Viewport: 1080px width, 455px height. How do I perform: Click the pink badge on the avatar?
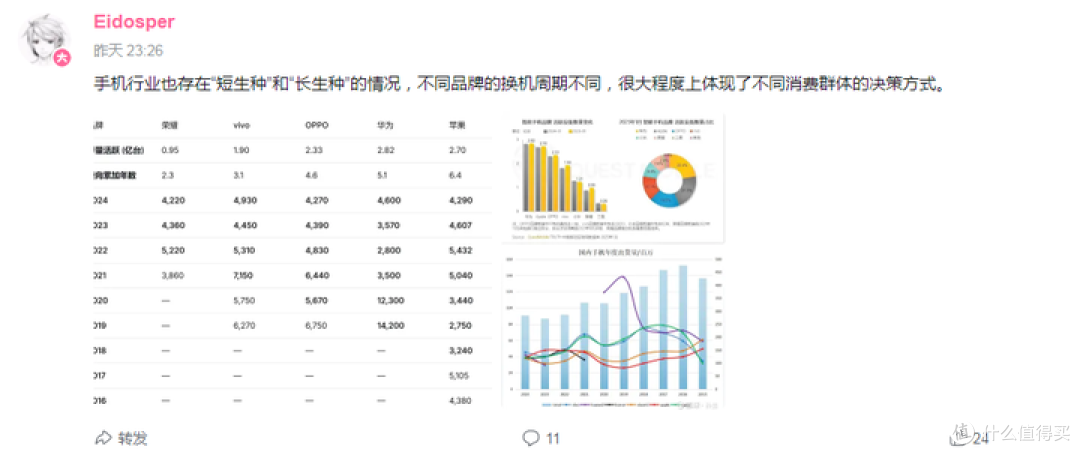(x=63, y=58)
